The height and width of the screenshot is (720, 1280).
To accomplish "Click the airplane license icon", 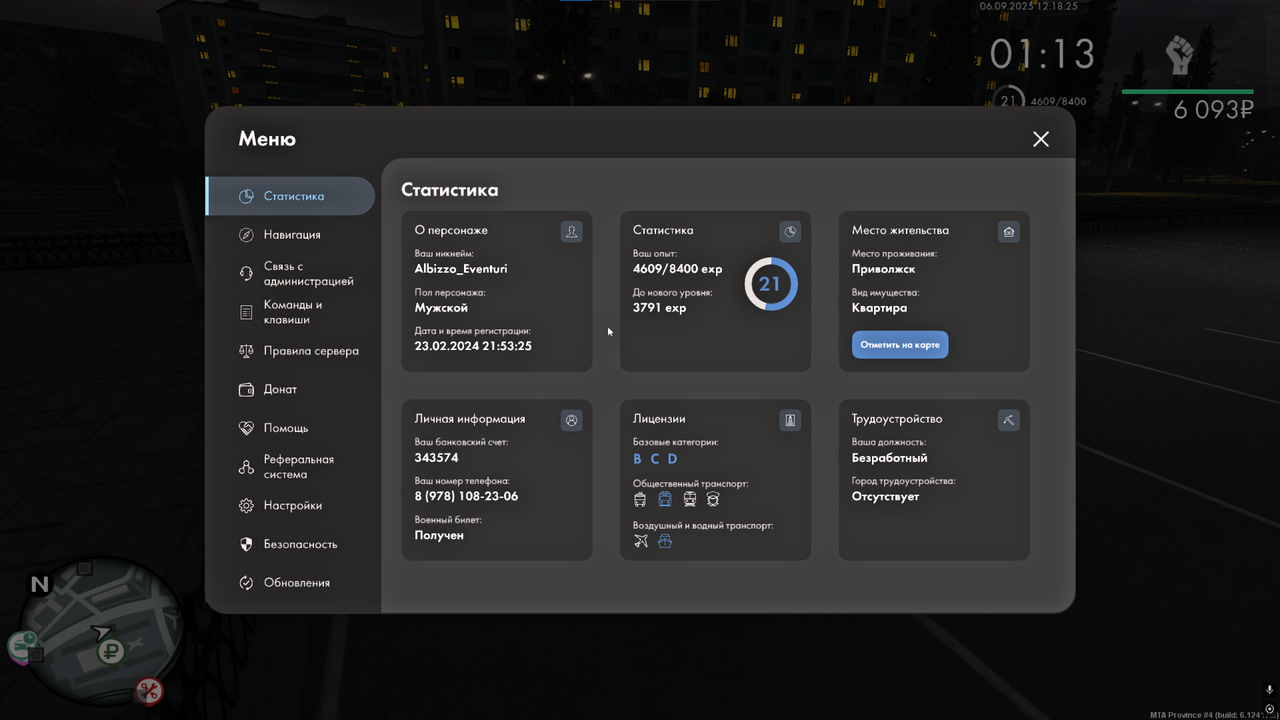I will tap(641, 541).
